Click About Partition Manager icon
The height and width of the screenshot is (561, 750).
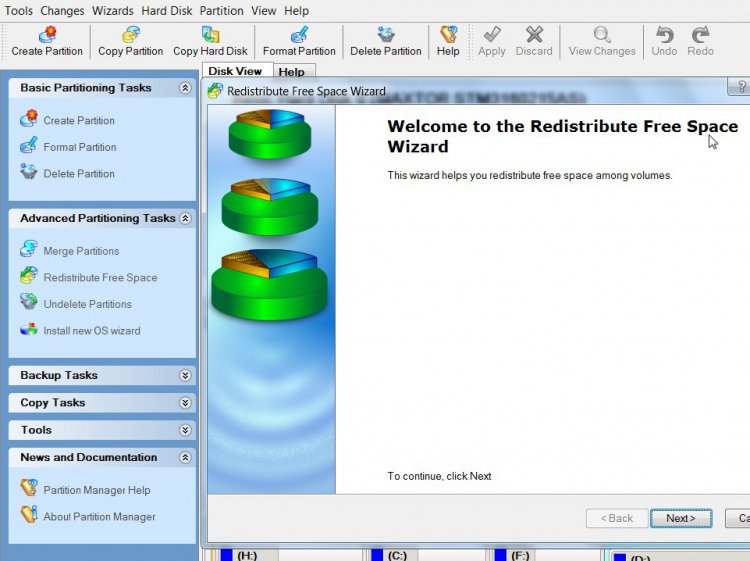pos(29,515)
